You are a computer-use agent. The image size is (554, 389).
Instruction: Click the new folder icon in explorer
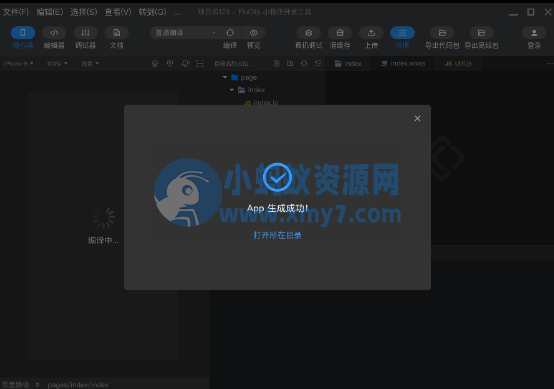click(x=290, y=64)
